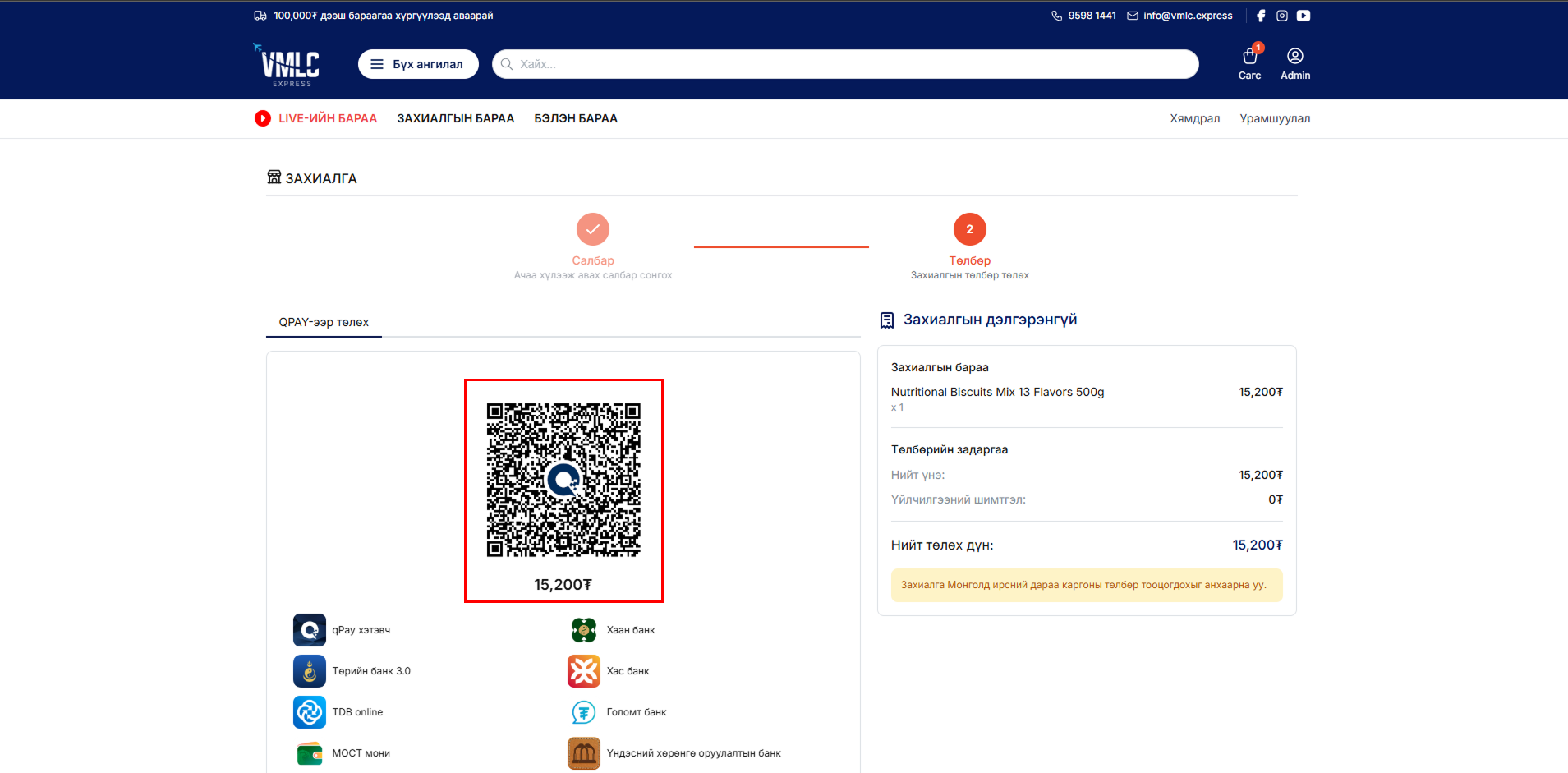Select the qPay хэтэвч wallet icon
This screenshot has width=1568, height=773.
310,630
